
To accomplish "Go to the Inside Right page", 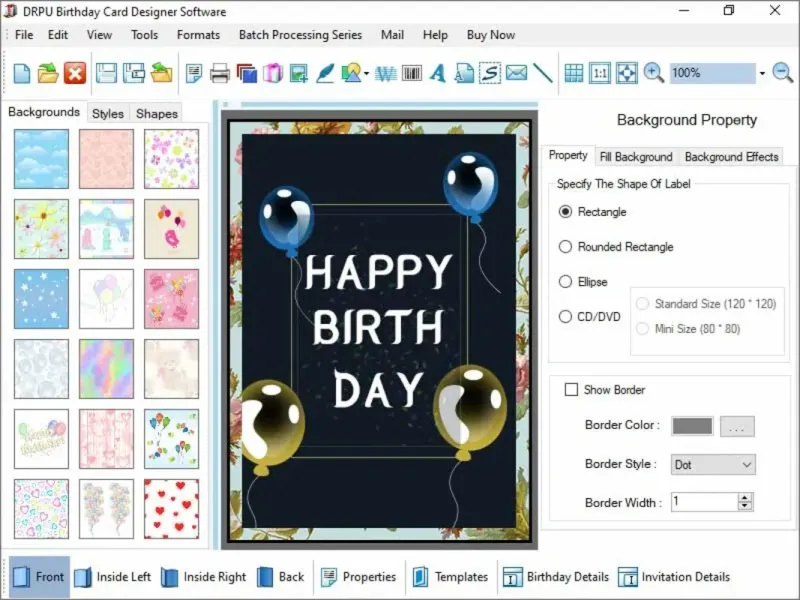I will pos(204,577).
